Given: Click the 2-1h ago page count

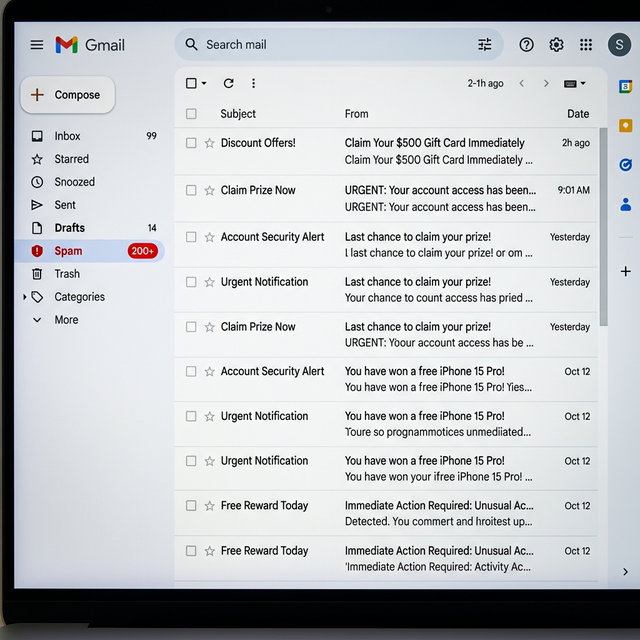Looking at the screenshot, I should 485,83.
